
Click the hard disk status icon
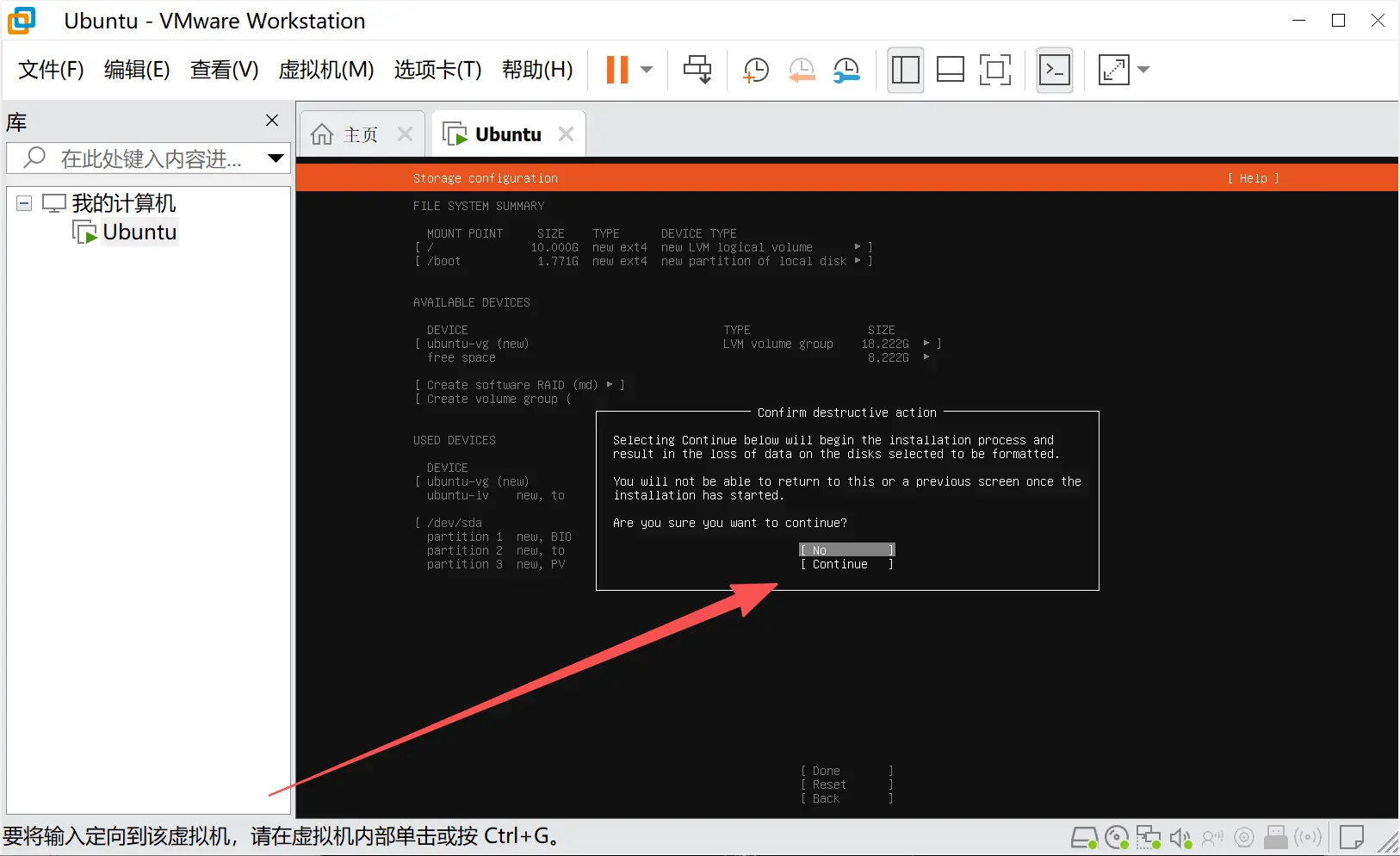point(1084,837)
